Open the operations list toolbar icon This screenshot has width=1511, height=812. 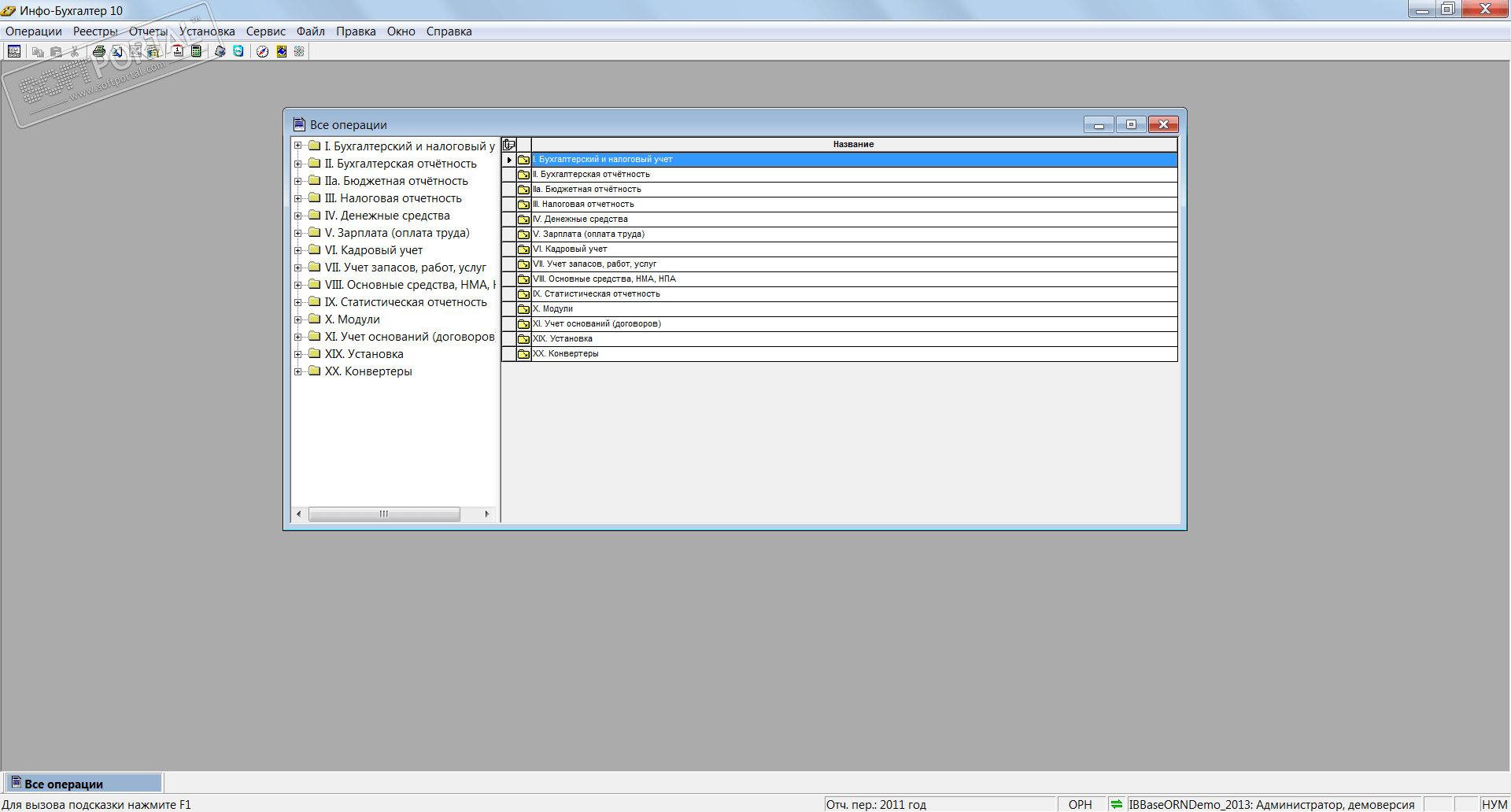14,51
